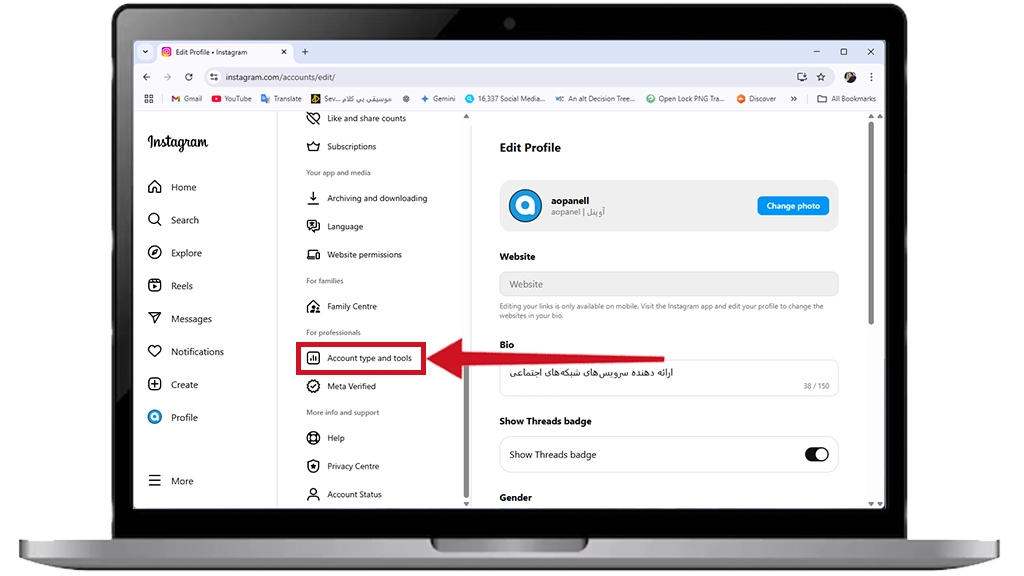
Task: Bookmark this page with the star icon
Action: 821,77
